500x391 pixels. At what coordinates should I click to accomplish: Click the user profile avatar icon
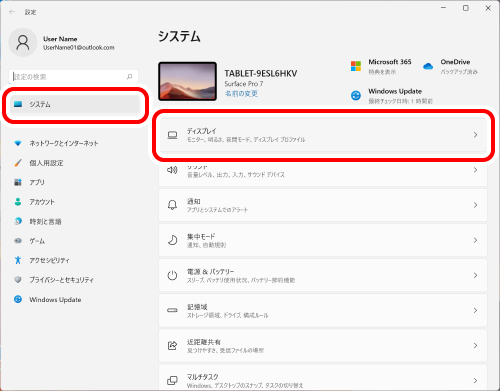tap(23, 43)
